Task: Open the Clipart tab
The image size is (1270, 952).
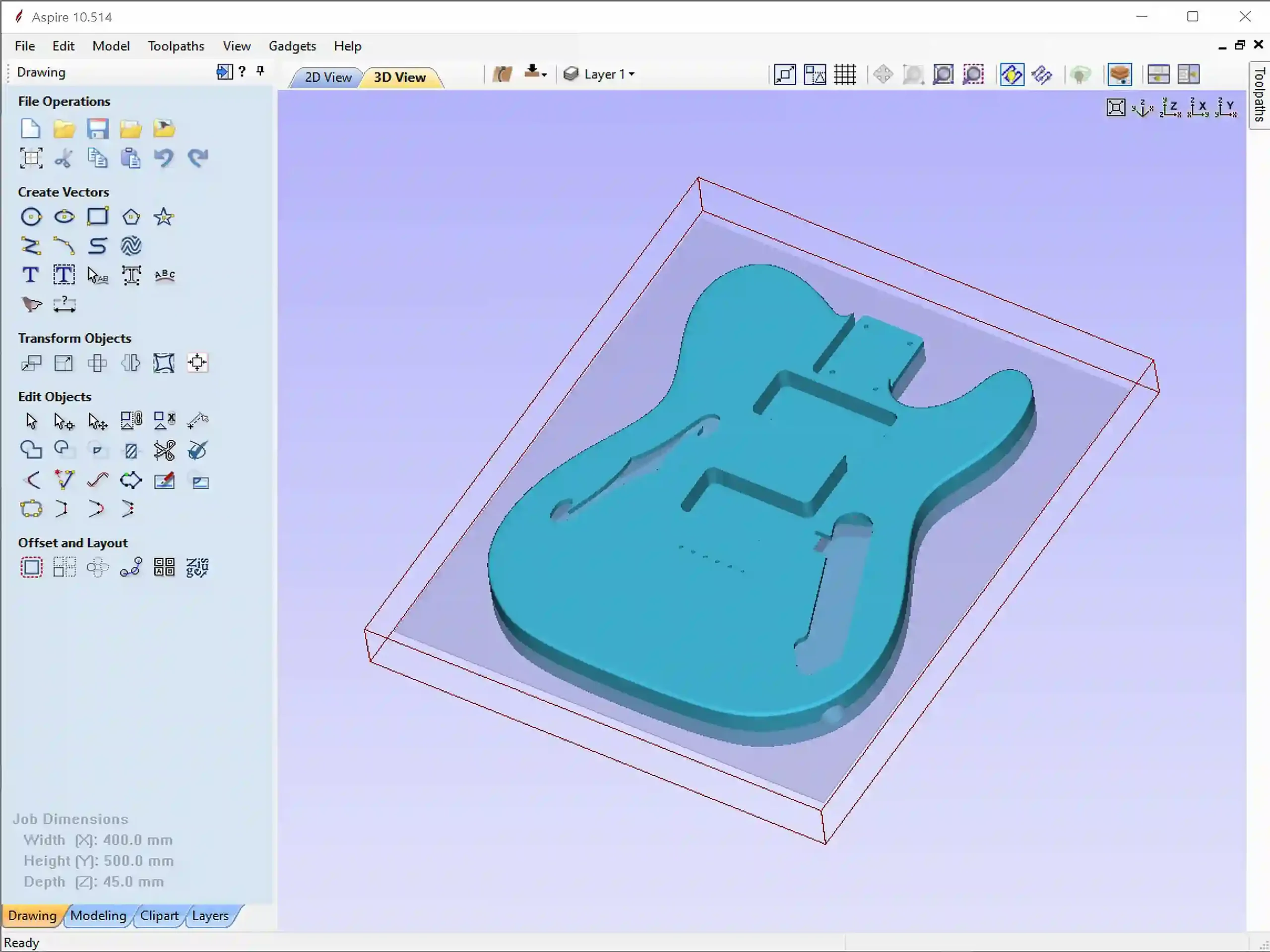Action: [159, 915]
